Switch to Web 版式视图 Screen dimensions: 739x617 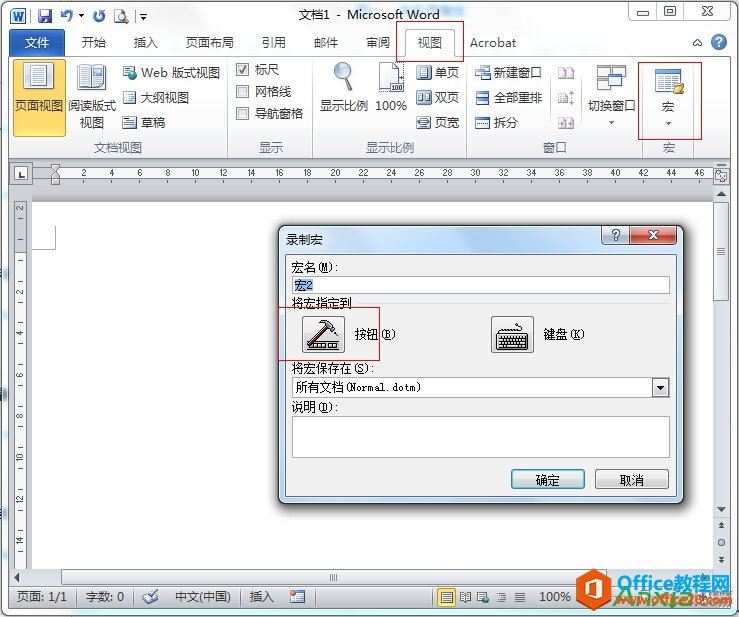point(172,73)
